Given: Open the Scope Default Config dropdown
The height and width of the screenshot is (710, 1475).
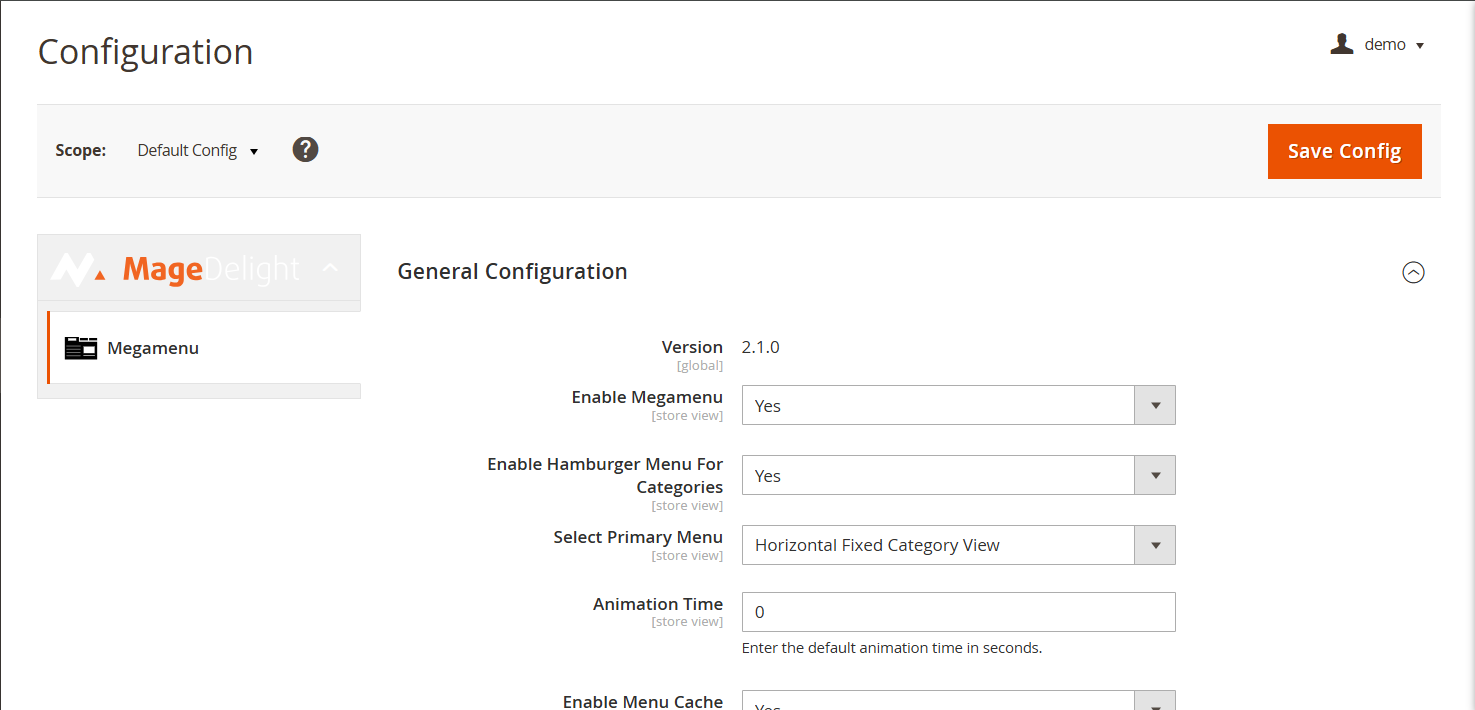Looking at the screenshot, I should click(x=198, y=151).
